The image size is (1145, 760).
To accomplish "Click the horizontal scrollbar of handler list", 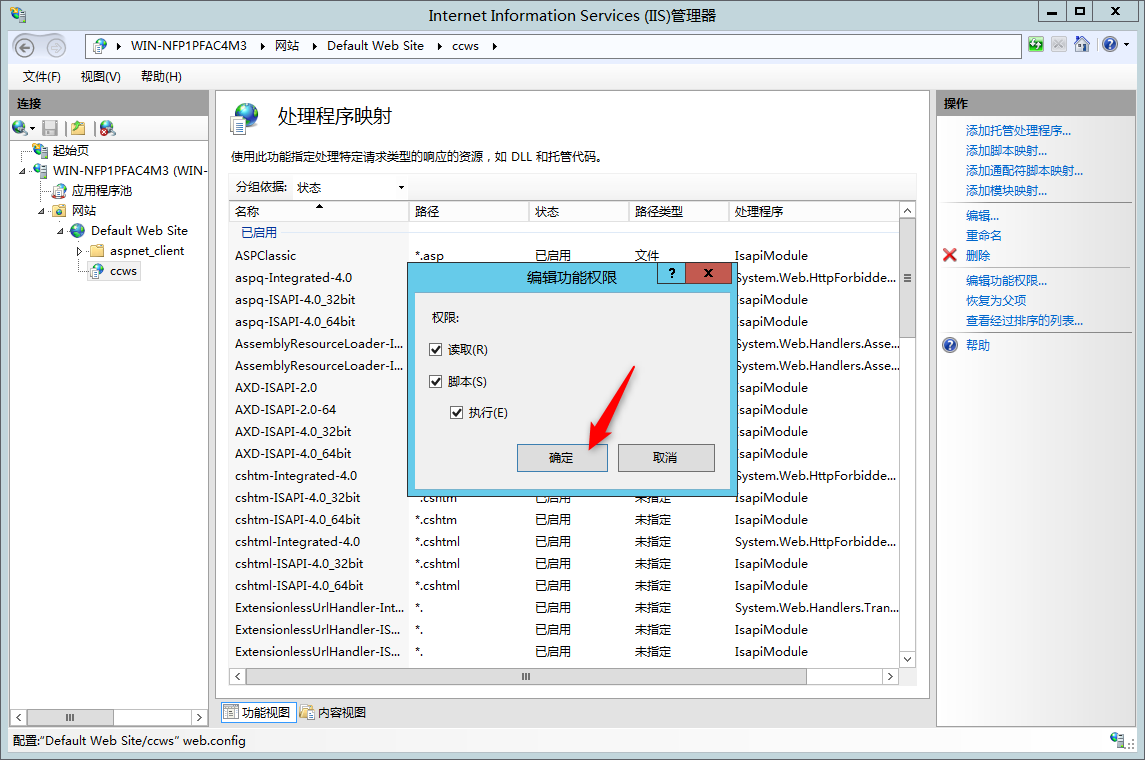I will click(x=526, y=677).
